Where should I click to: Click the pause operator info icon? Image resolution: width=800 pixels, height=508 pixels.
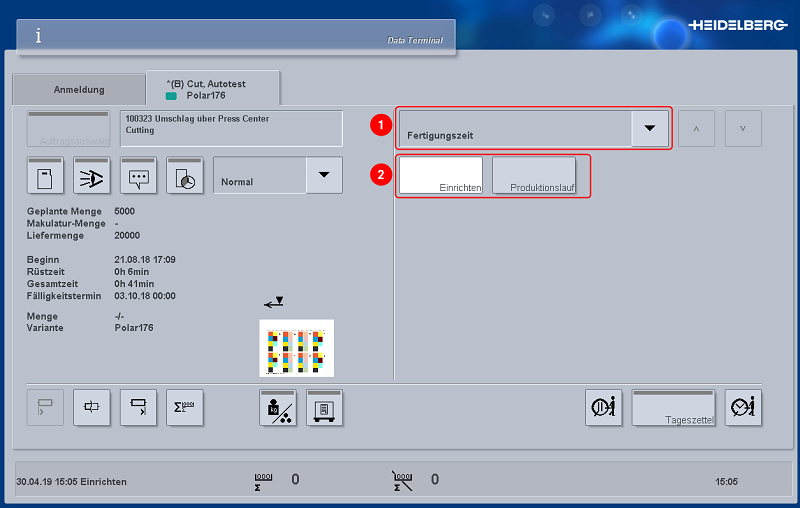(604, 407)
